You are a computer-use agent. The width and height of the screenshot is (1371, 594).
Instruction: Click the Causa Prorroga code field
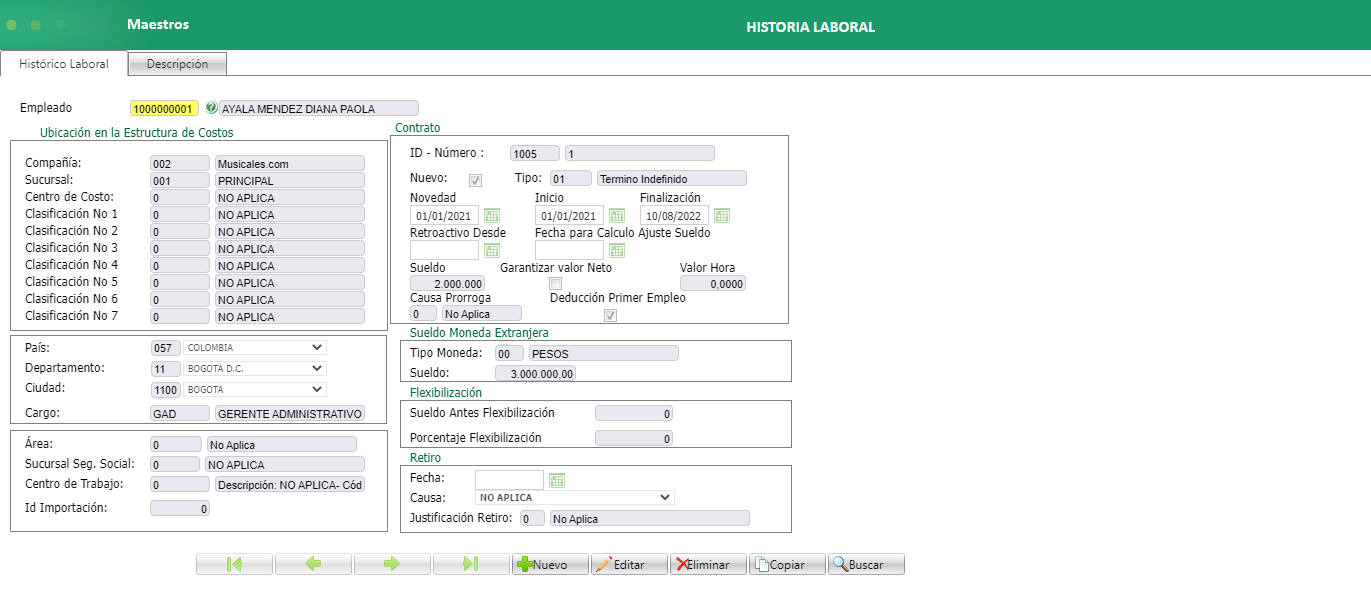tap(423, 313)
